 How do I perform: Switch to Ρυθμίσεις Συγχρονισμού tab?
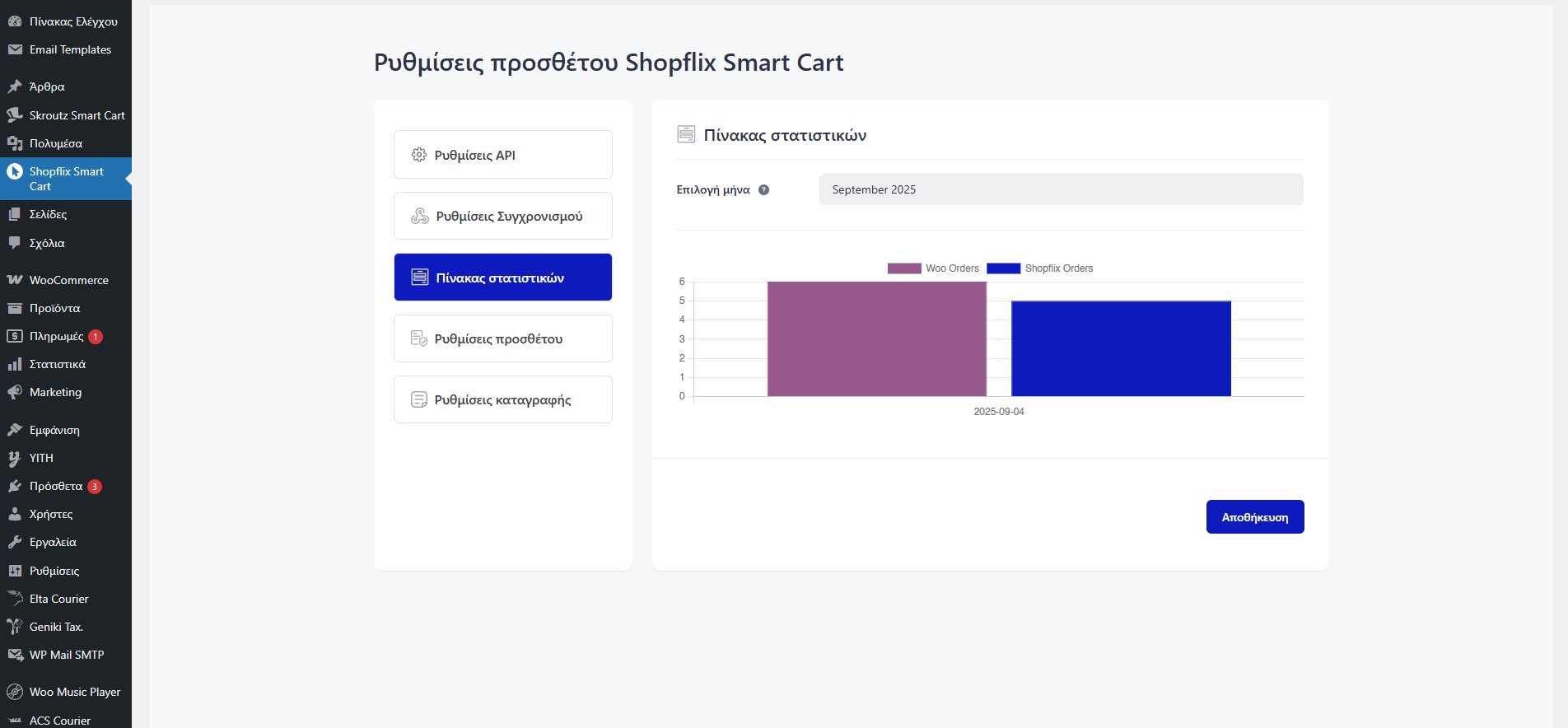[502, 216]
